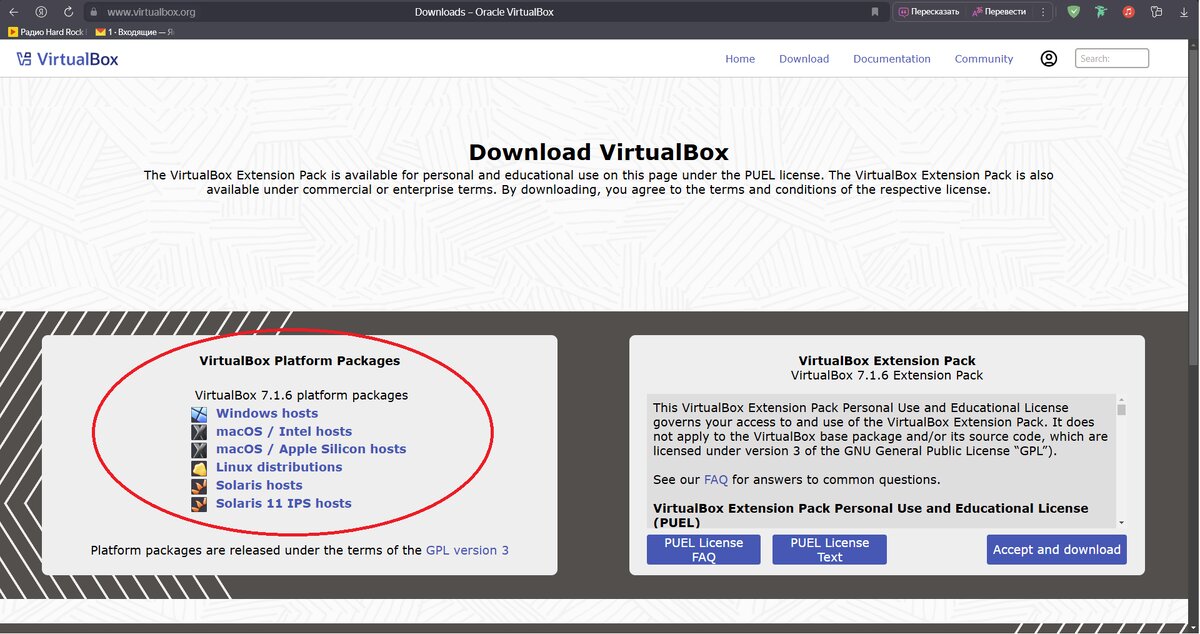This screenshot has height=634, width=1200.
Task: Click the VirtualBox Extension Pack heading
Action: (887, 361)
